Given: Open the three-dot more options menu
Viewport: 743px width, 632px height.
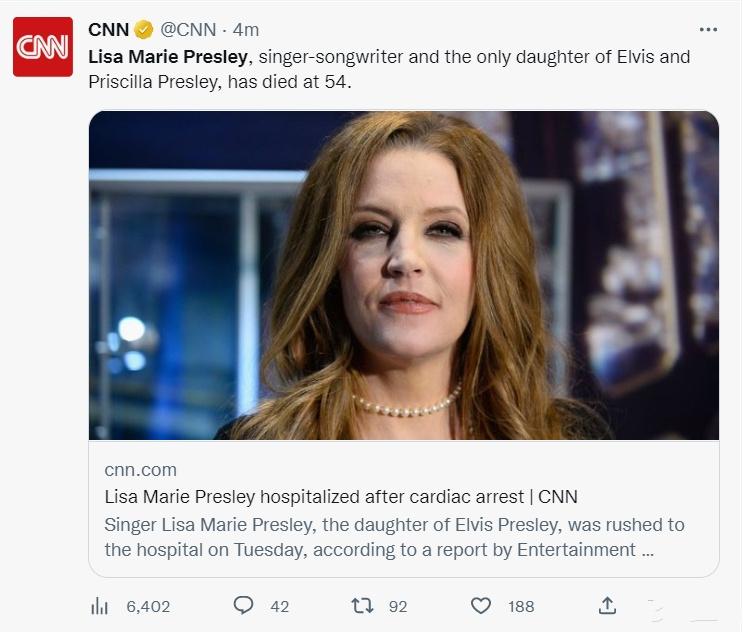Looking at the screenshot, I should (708, 30).
